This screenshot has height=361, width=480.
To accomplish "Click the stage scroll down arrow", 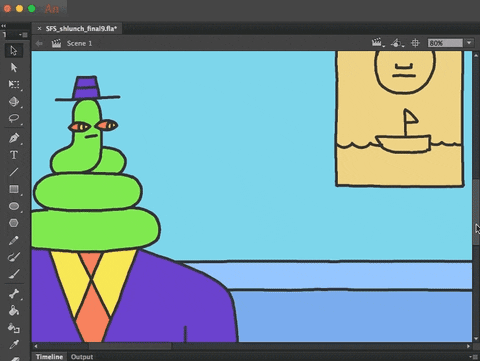I will click(476, 339).
